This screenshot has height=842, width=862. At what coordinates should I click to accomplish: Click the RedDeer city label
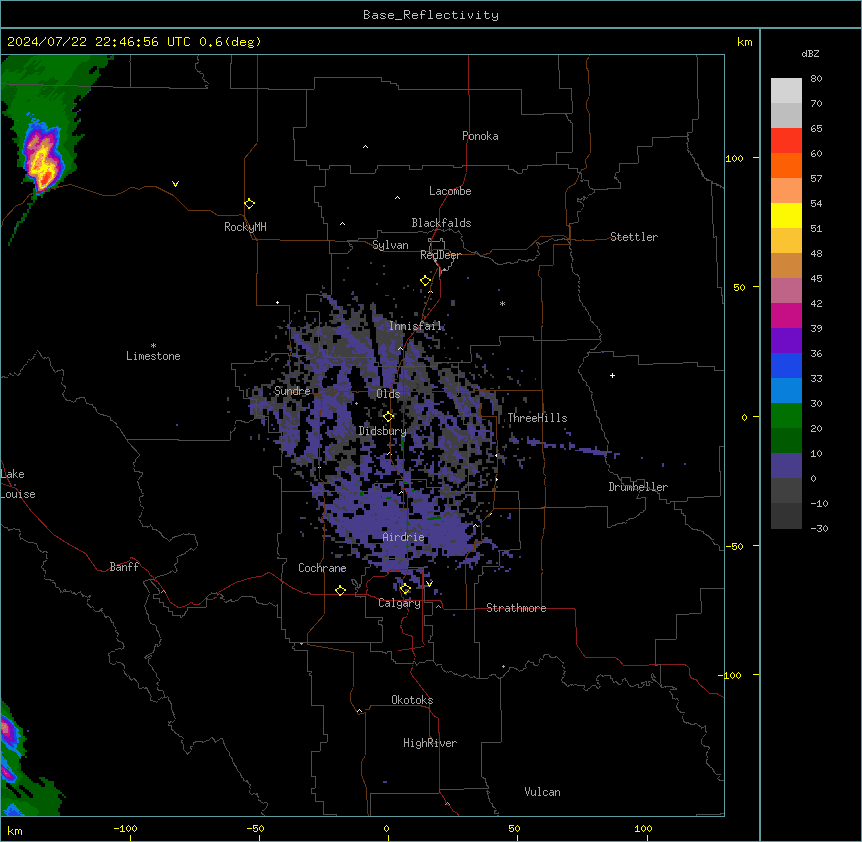(440, 255)
